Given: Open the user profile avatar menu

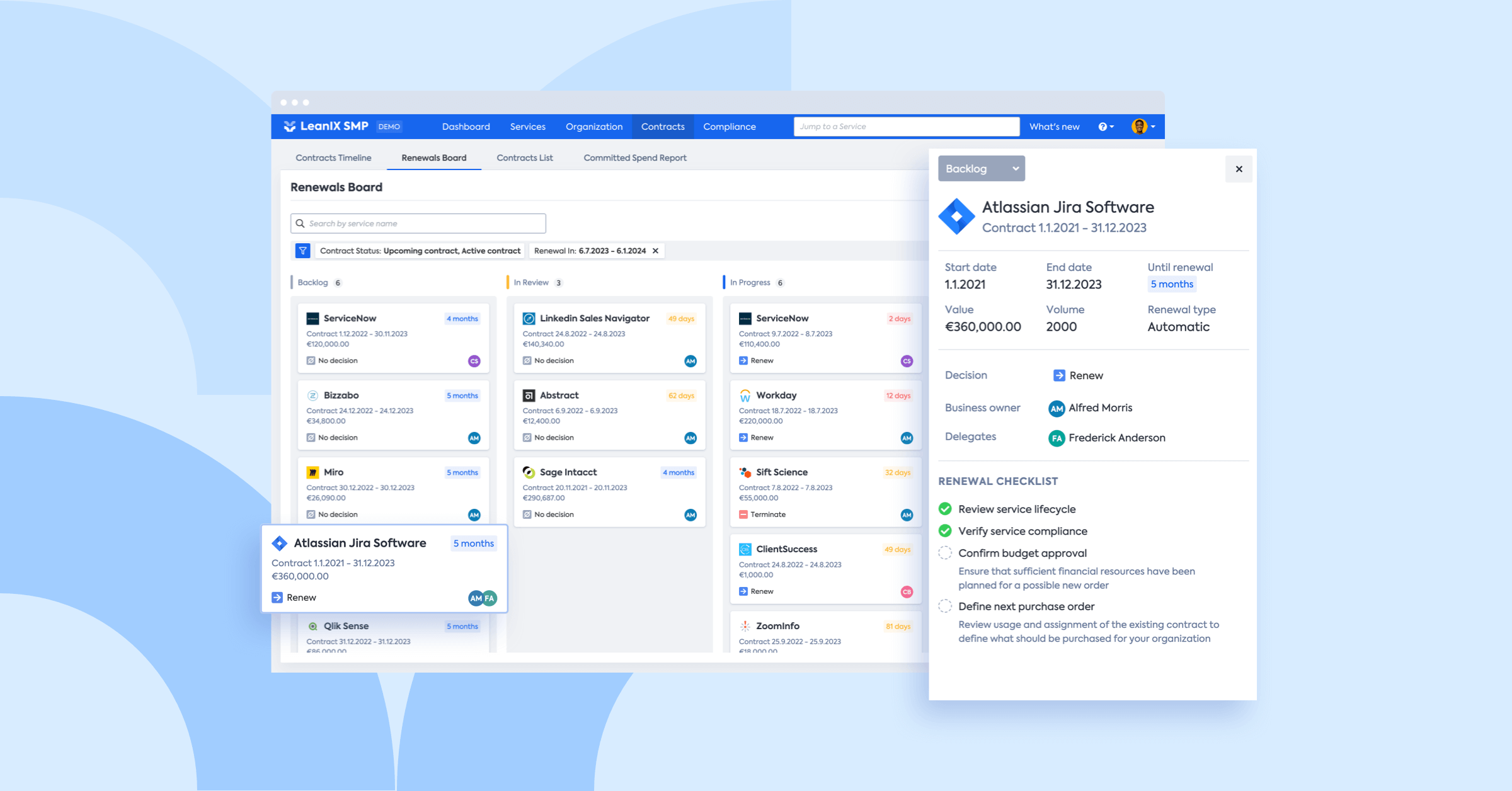Looking at the screenshot, I should pyautogui.click(x=1143, y=127).
